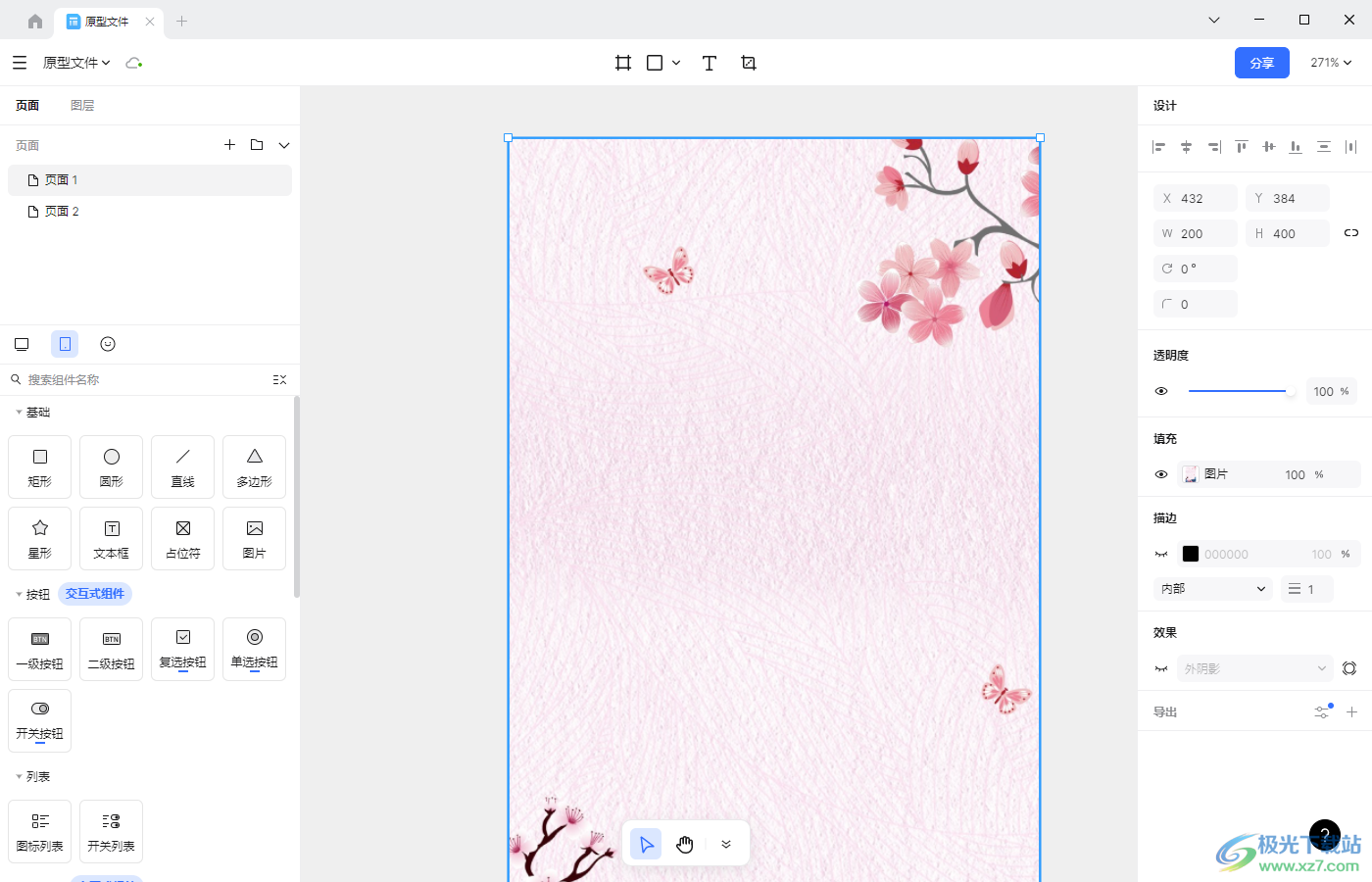Insert the 文本框 text box component

112,538
